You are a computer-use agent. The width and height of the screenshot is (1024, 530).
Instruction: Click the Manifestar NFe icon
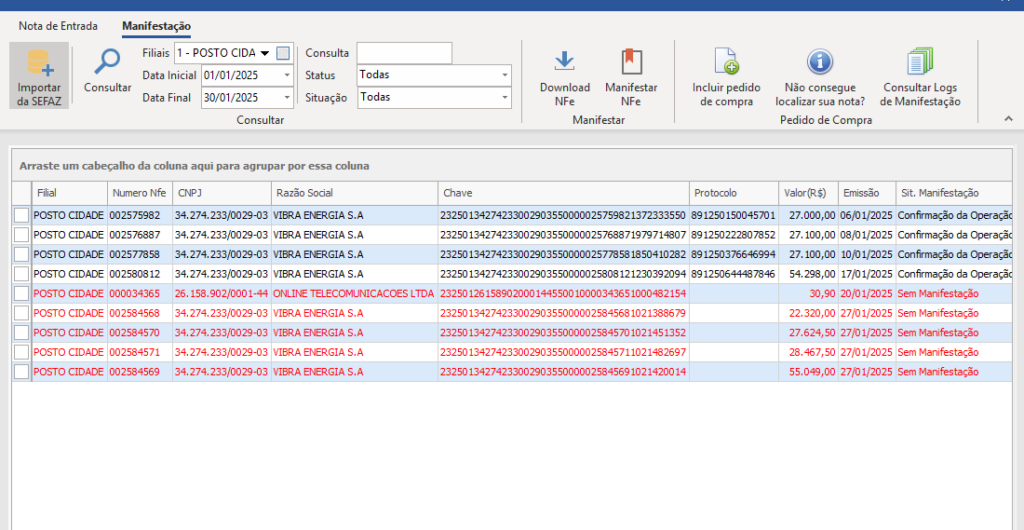pos(631,62)
